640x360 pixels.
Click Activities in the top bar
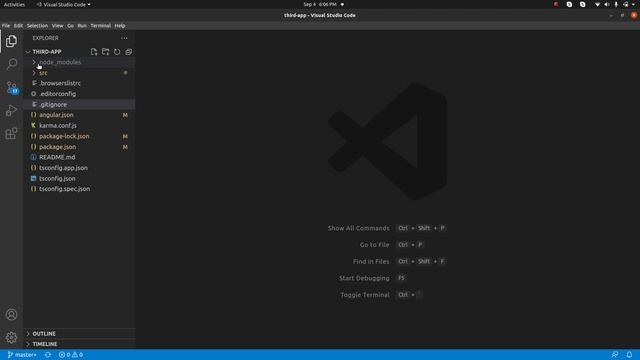point(14,4)
